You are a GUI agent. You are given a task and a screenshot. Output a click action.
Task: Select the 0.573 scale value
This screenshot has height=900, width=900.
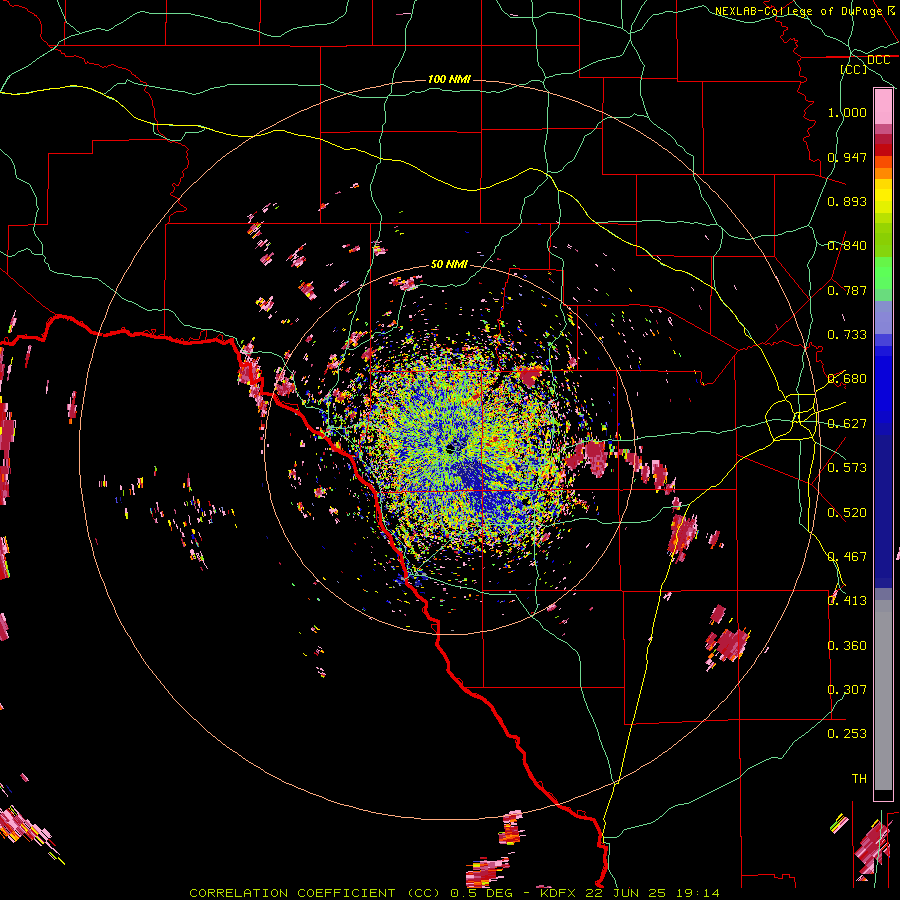tap(847, 468)
